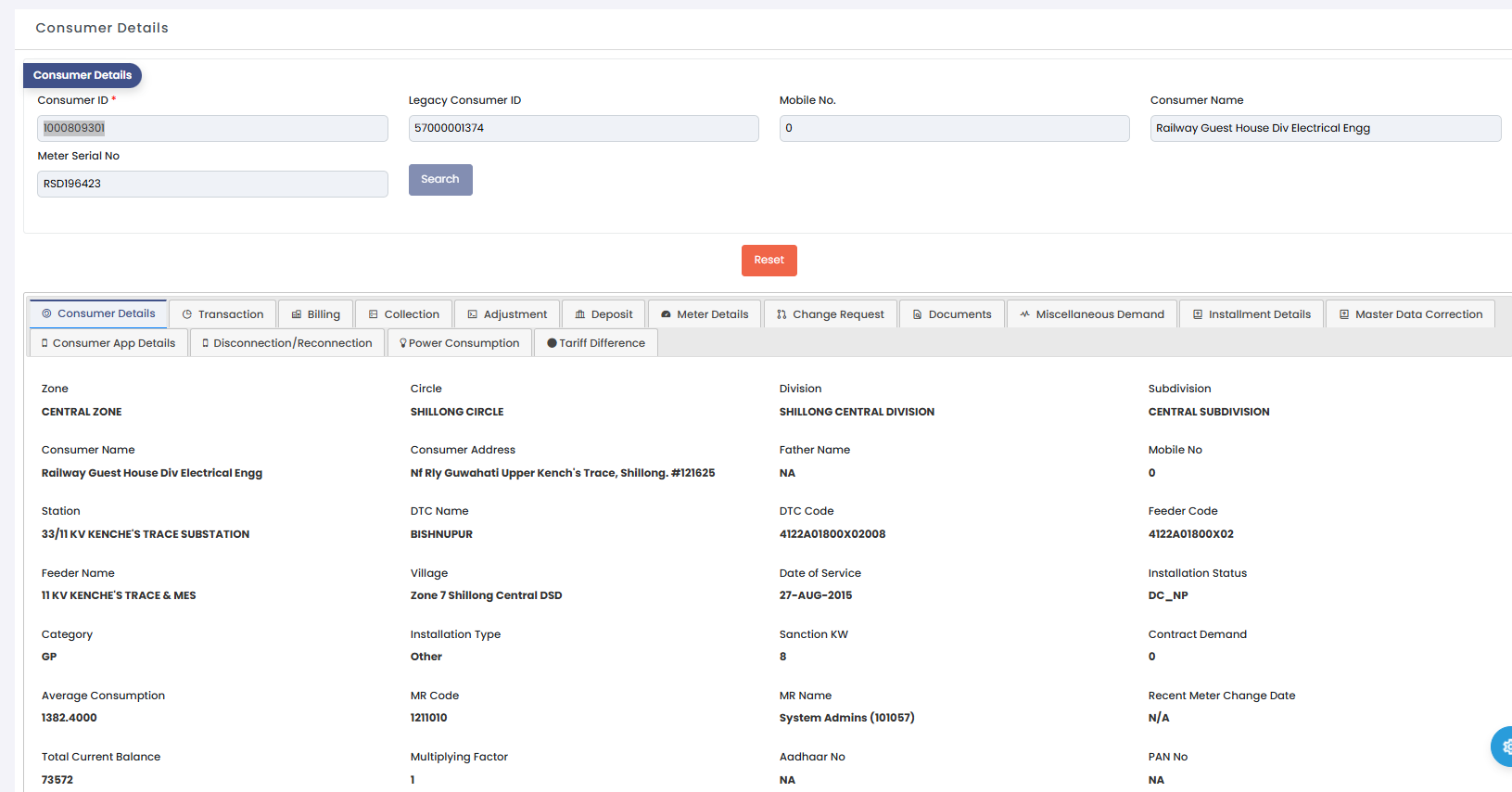View the Deposit tab
Screen dimensions: 1512x792
point(604,314)
